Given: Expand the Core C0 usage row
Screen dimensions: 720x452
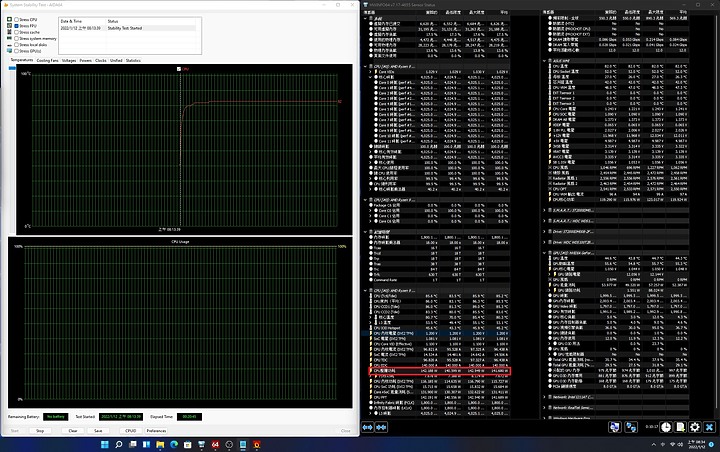Looking at the screenshot, I should pyautogui.click(x=371, y=210).
